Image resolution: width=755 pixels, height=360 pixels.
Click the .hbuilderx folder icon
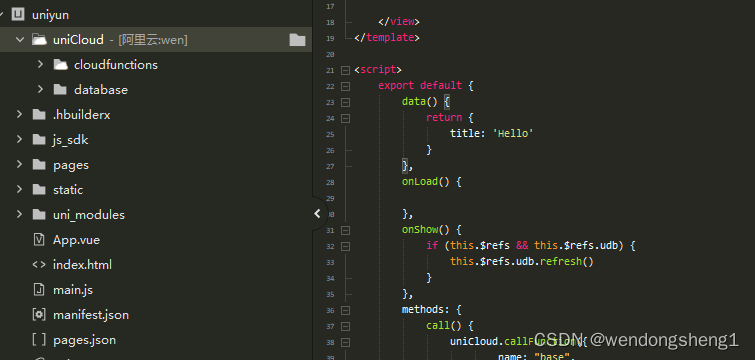[39, 115]
